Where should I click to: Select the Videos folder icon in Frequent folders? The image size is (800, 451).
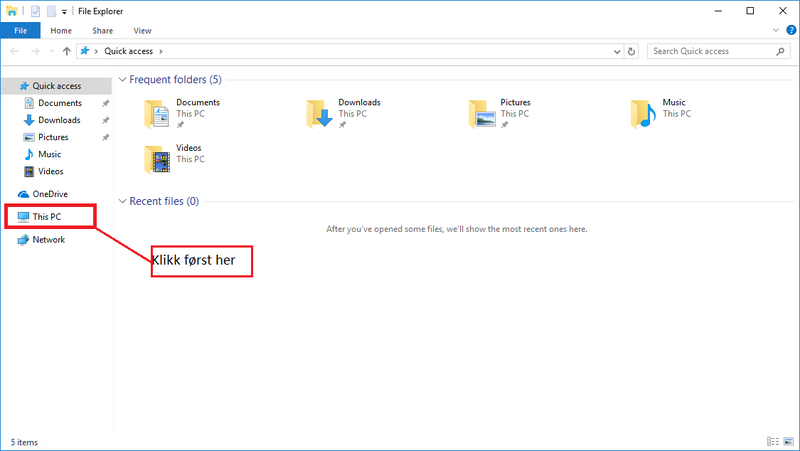pos(157,159)
